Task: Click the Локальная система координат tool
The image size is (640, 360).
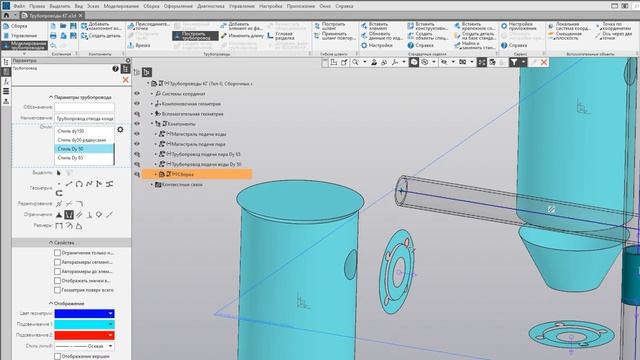Action: 569,26
